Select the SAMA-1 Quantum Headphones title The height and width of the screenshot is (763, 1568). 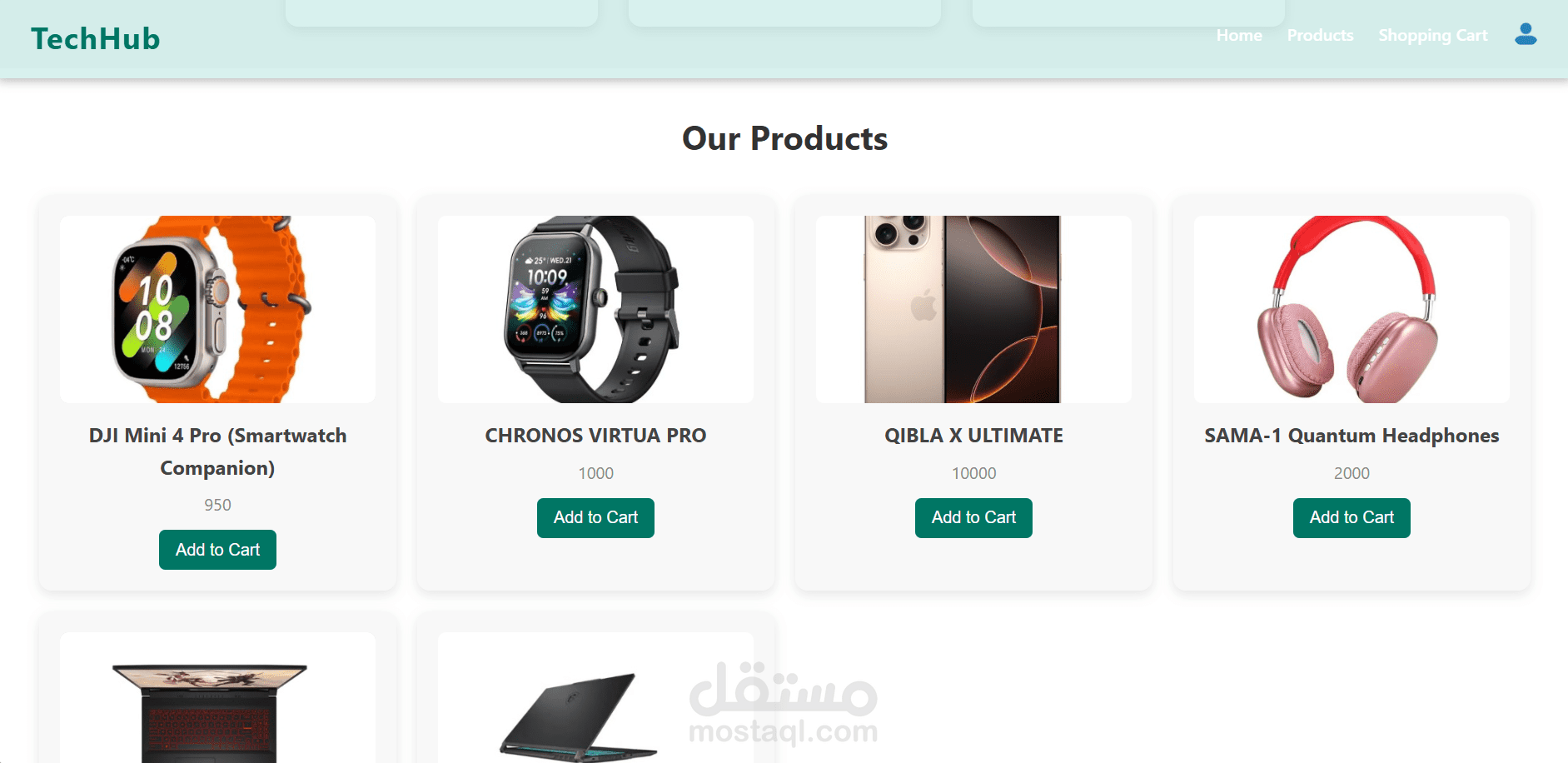pyautogui.click(x=1351, y=436)
